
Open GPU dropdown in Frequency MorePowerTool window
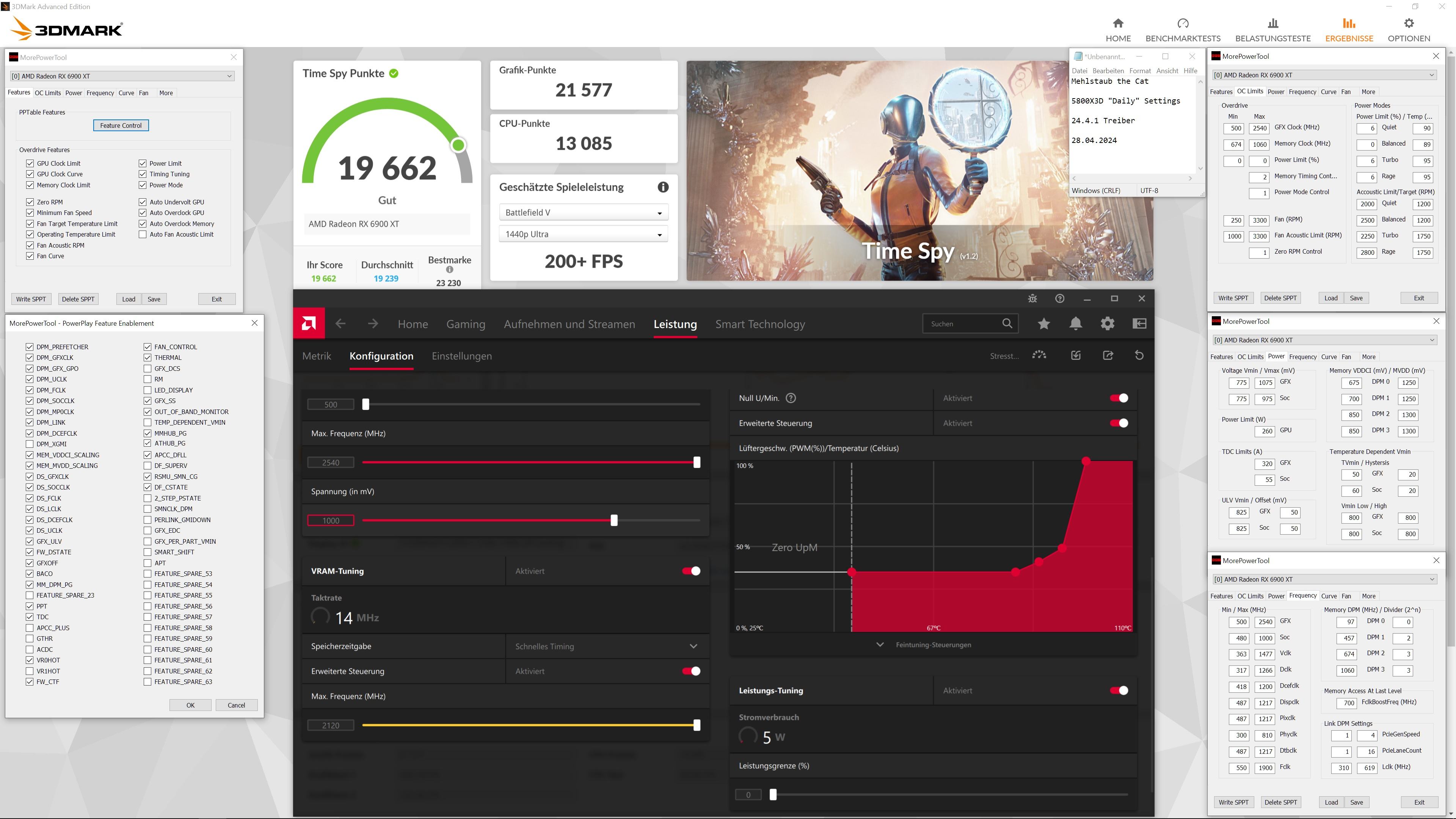pyautogui.click(x=1324, y=579)
